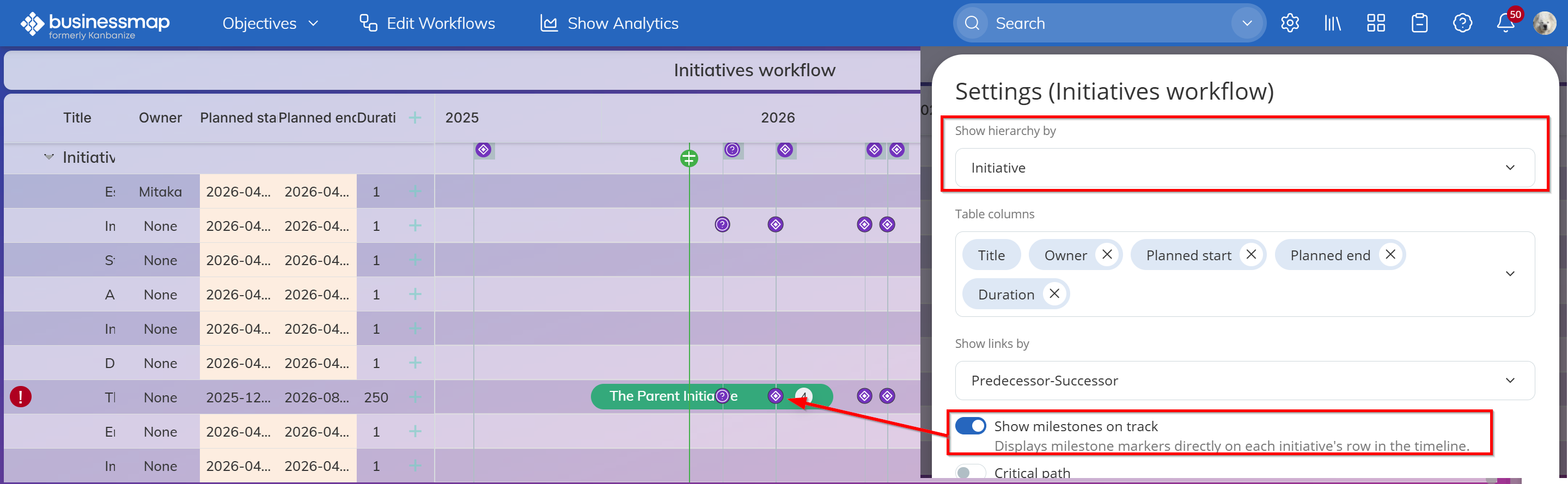Open the library books icon

1332,23
